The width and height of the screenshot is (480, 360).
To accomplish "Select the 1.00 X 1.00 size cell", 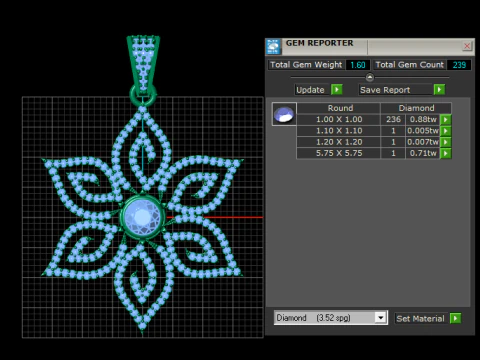I will tap(339, 119).
